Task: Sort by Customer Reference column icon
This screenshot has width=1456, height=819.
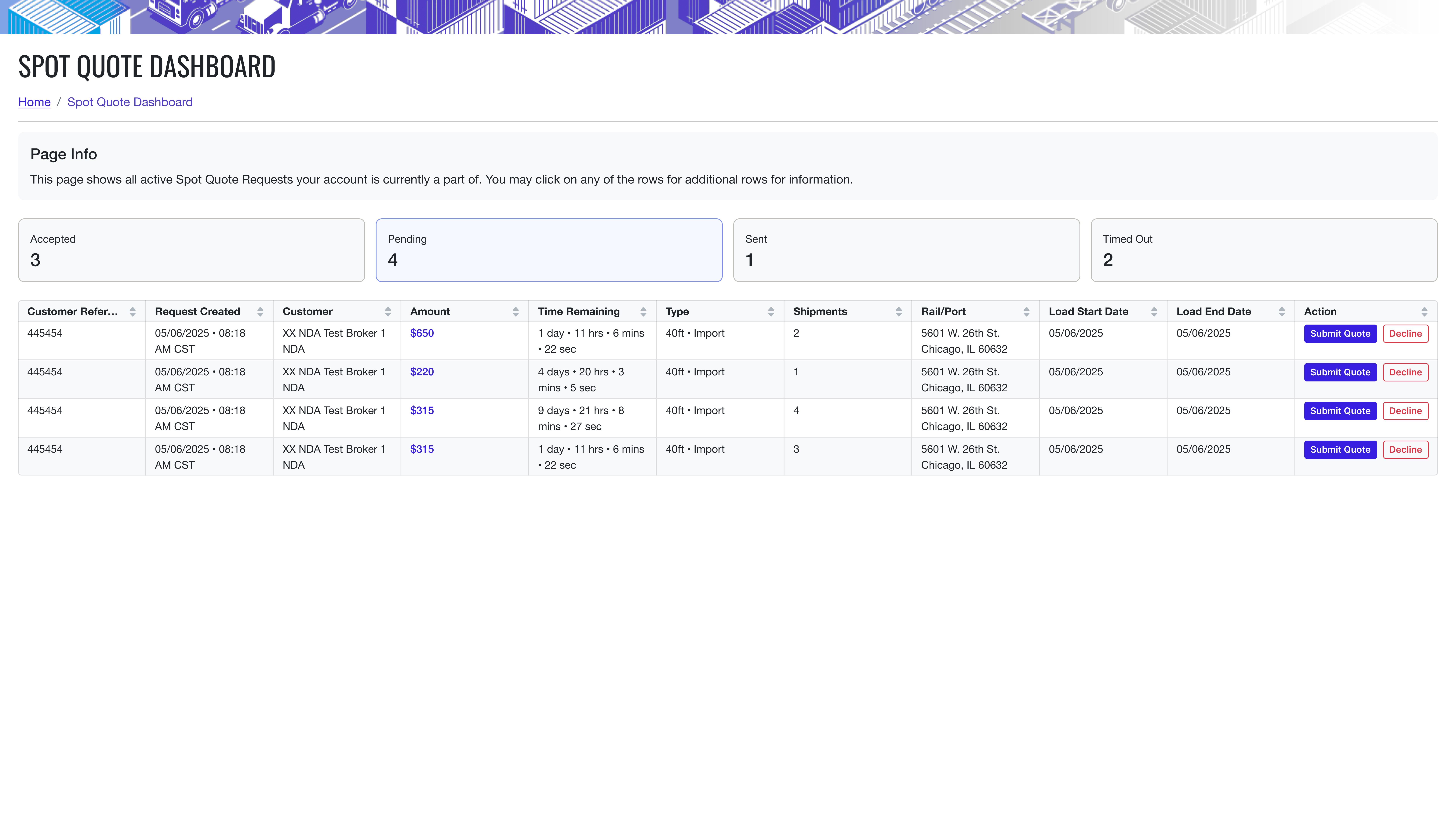Action: coord(132,311)
